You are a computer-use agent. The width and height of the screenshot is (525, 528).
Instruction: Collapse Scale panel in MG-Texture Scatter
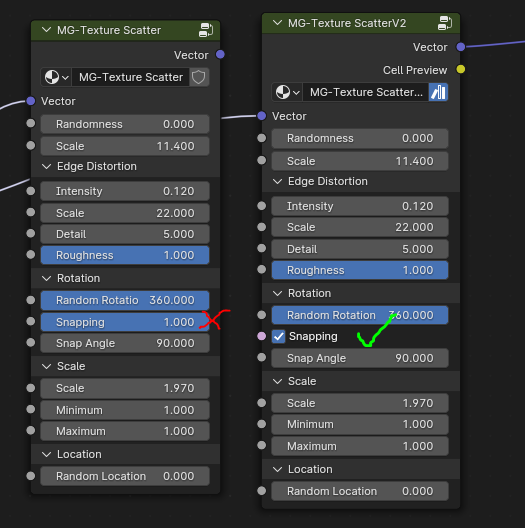pyautogui.click(x=46, y=366)
